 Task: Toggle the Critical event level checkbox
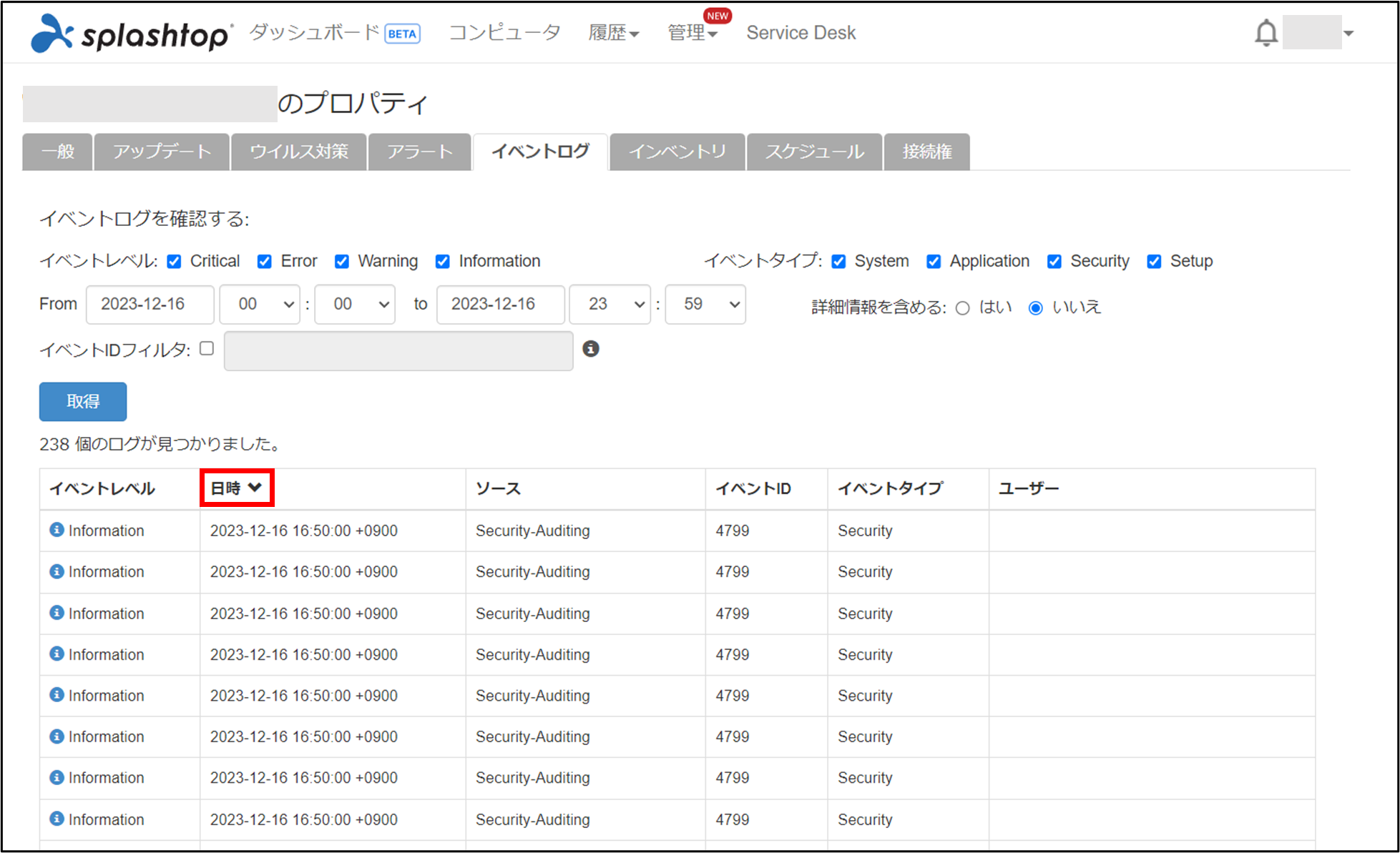pos(174,262)
